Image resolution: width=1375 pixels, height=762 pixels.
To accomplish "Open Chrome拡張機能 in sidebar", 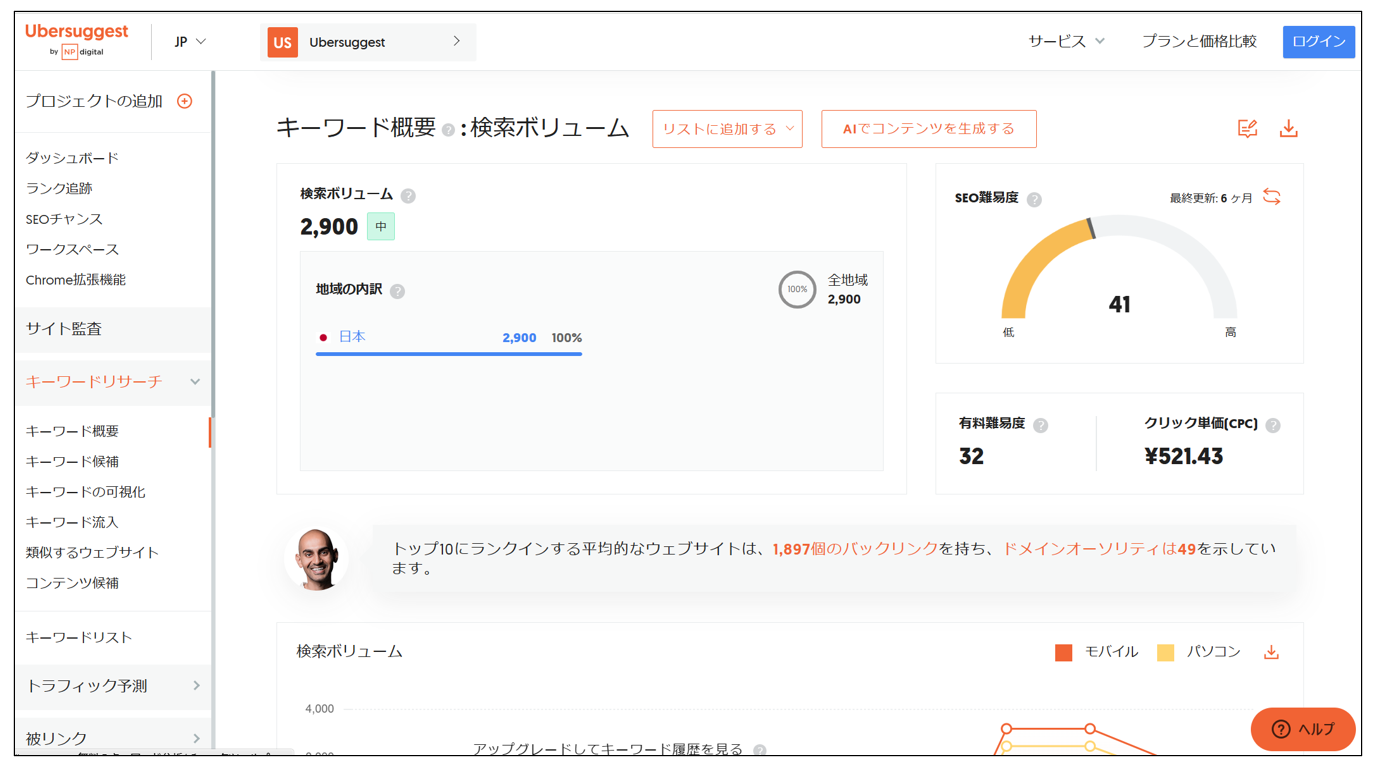I will (76, 280).
